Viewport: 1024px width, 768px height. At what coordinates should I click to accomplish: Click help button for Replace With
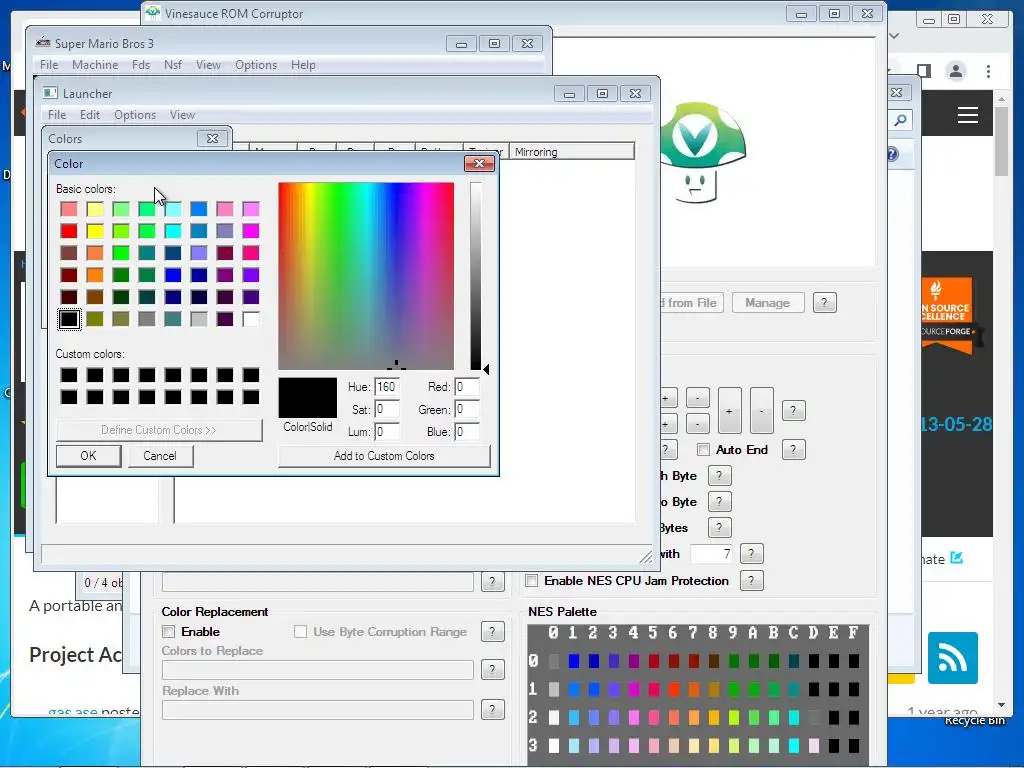click(492, 709)
